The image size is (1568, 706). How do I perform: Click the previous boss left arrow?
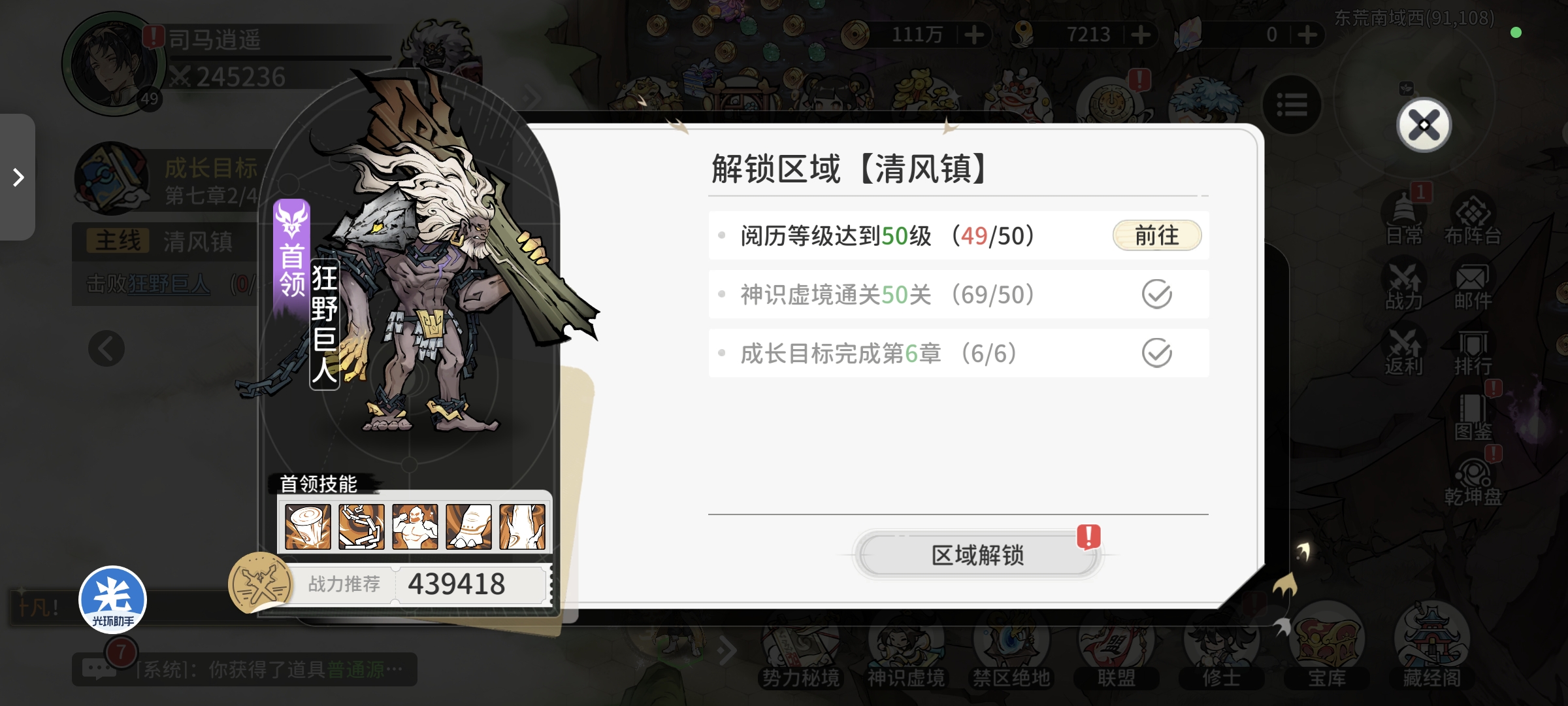pos(106,348)
